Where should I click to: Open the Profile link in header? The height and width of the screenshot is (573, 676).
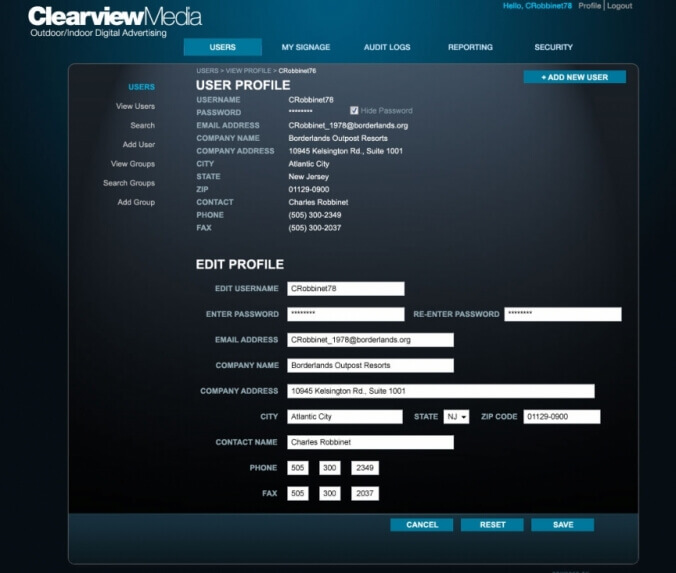click(x=589, y=6)
